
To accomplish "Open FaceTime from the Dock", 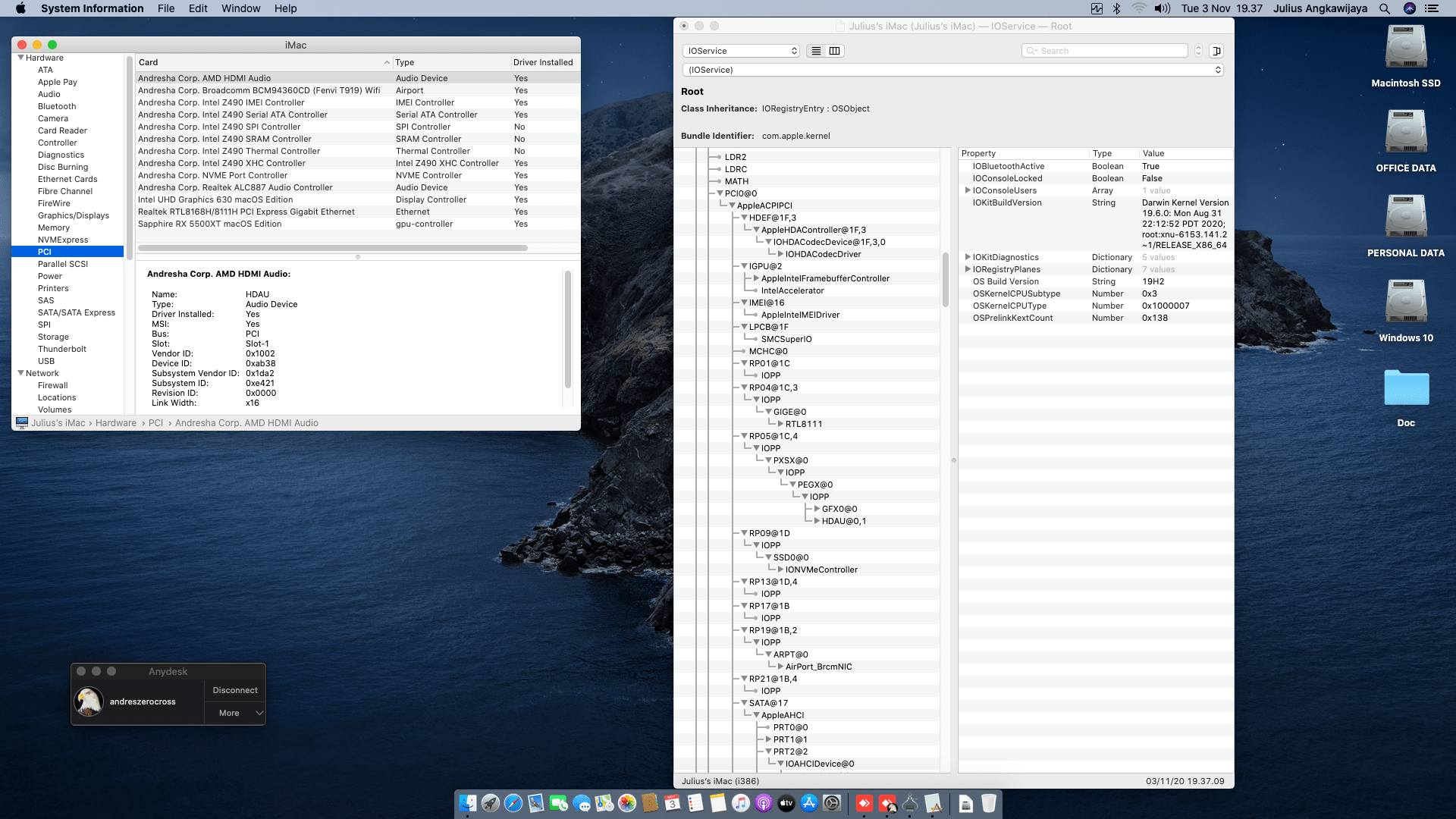I will [x=559, y=803].
